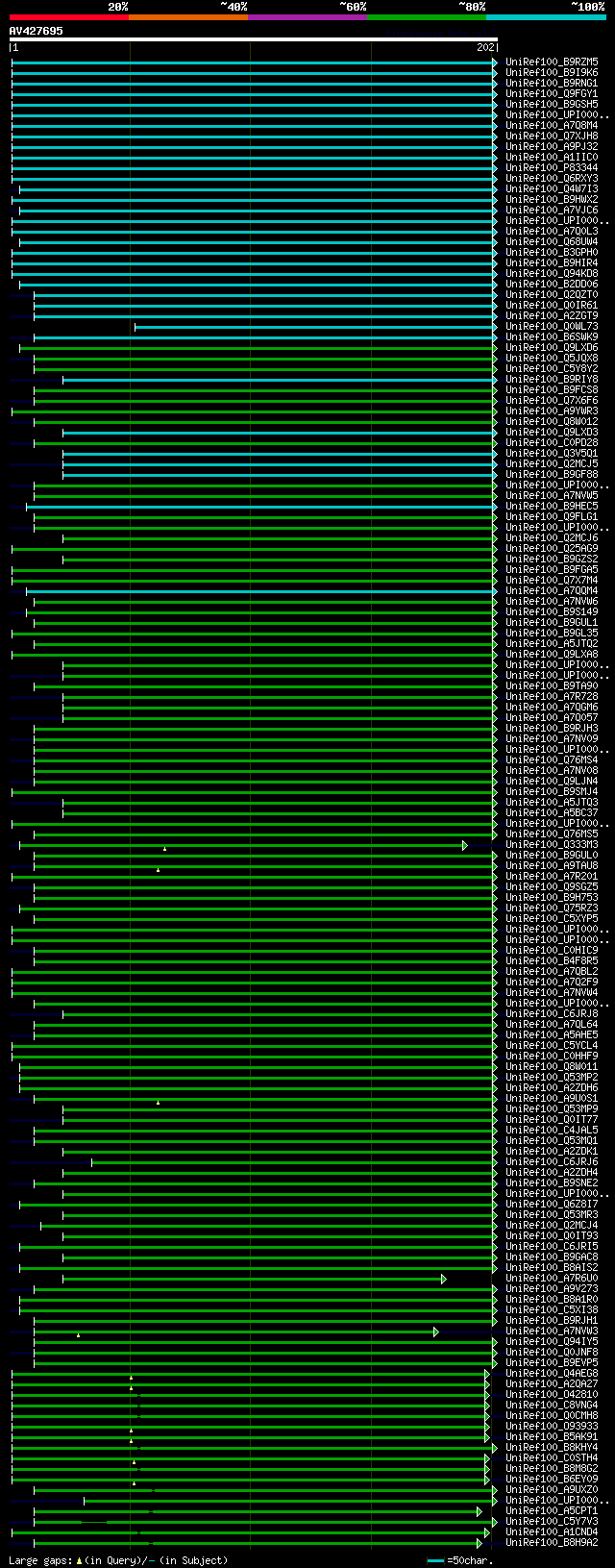This screenshot has height=1568, width=615.
Task: Click the cyan alignment bar for UniRef100_A7QQM4
Action: (x=259, y=591)
